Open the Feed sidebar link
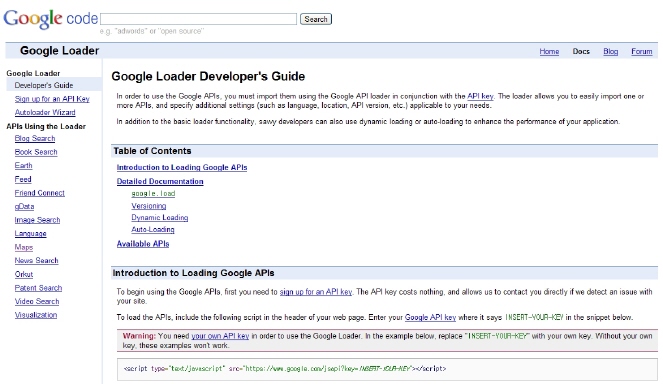The image size is (663, 384). tap(23, 179)
